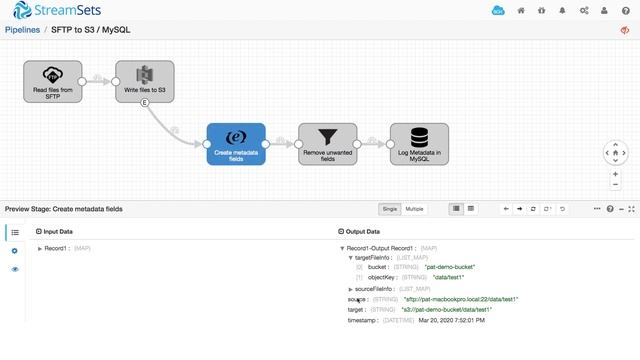Minimize the preview panel with the dash

(621, 209)
